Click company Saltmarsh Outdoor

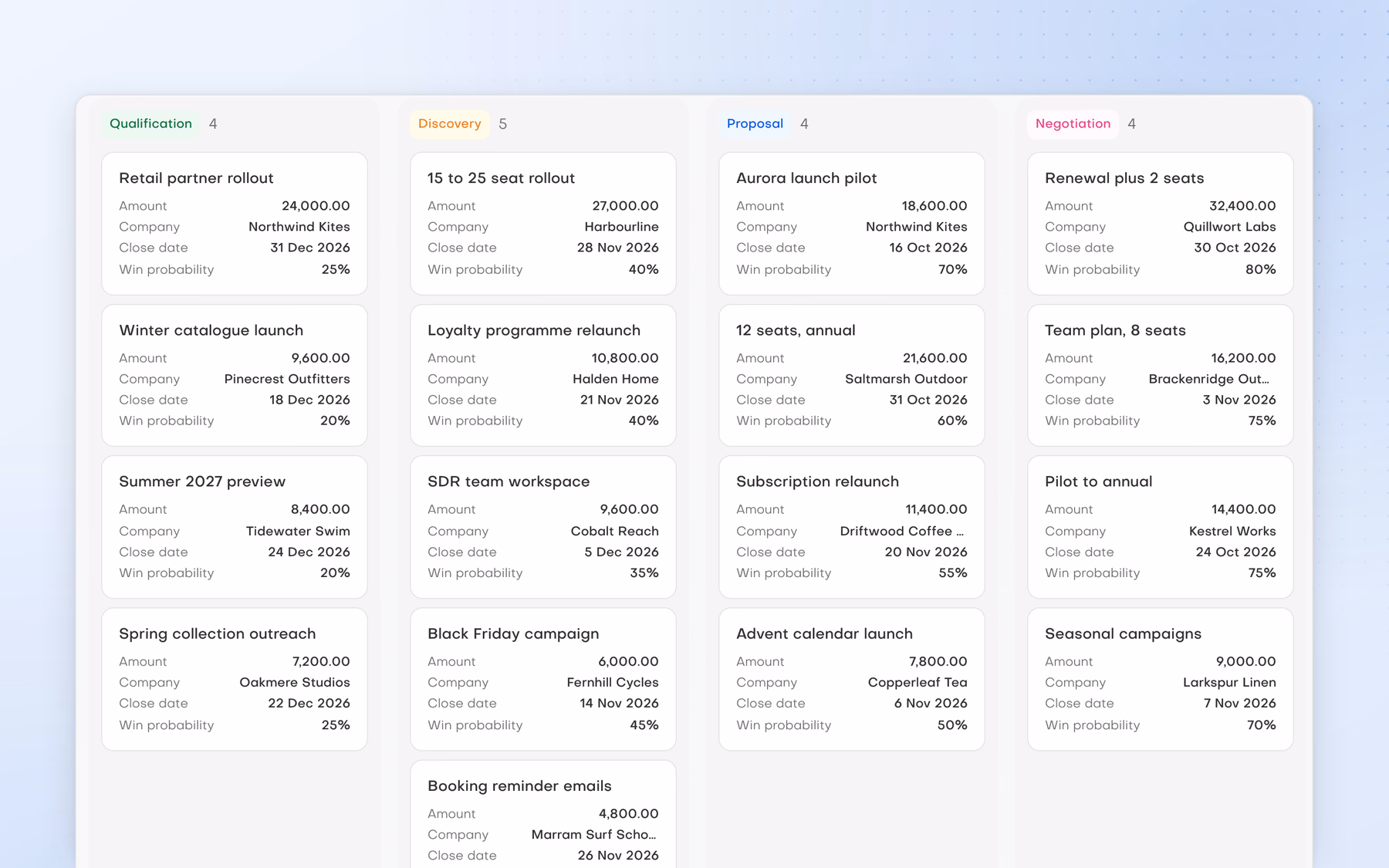(x=906, y=379)
